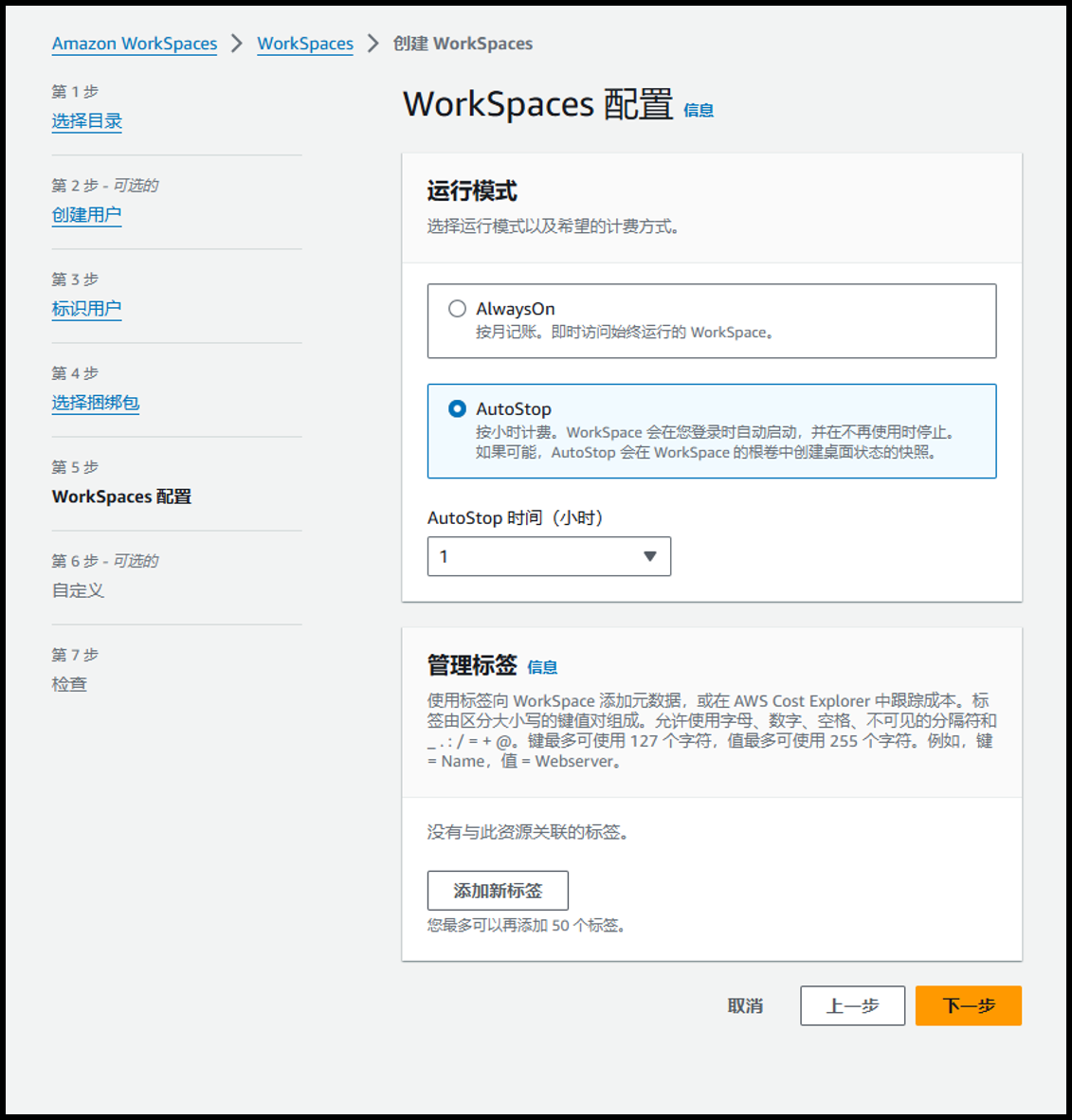Select step 6 自定义 in sidebar
1072x1120 pixels.
coord(78,590)
